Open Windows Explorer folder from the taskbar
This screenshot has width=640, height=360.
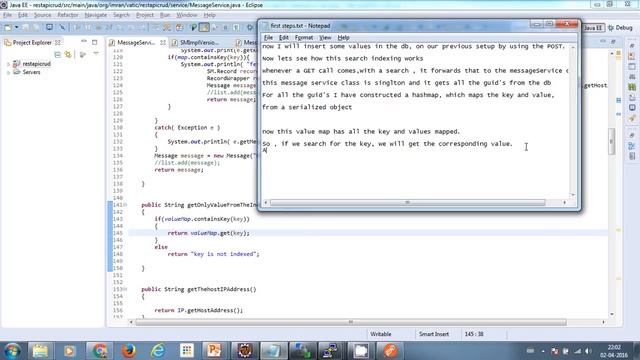tap(40, 351)
